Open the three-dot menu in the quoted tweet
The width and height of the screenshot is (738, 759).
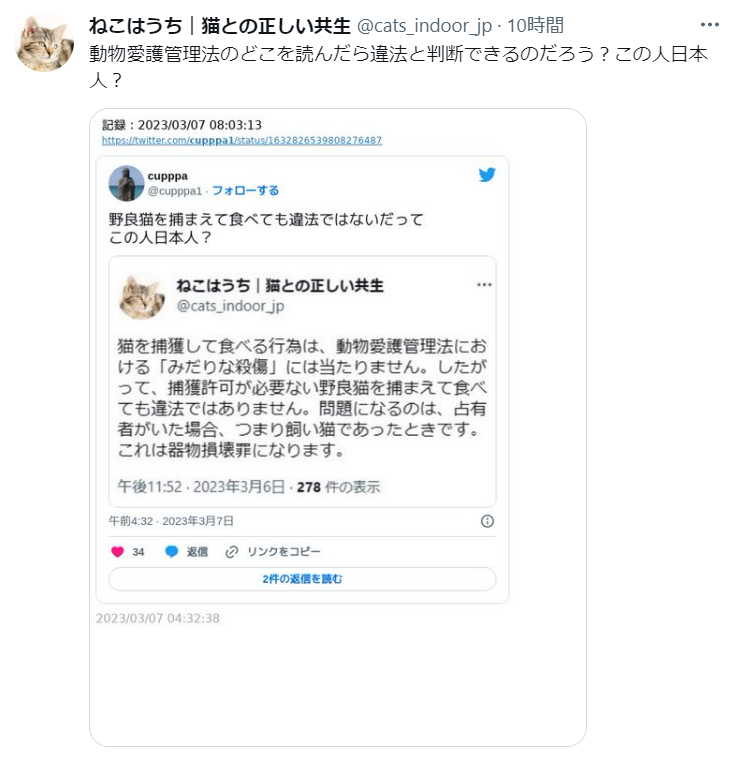[484, 285]
